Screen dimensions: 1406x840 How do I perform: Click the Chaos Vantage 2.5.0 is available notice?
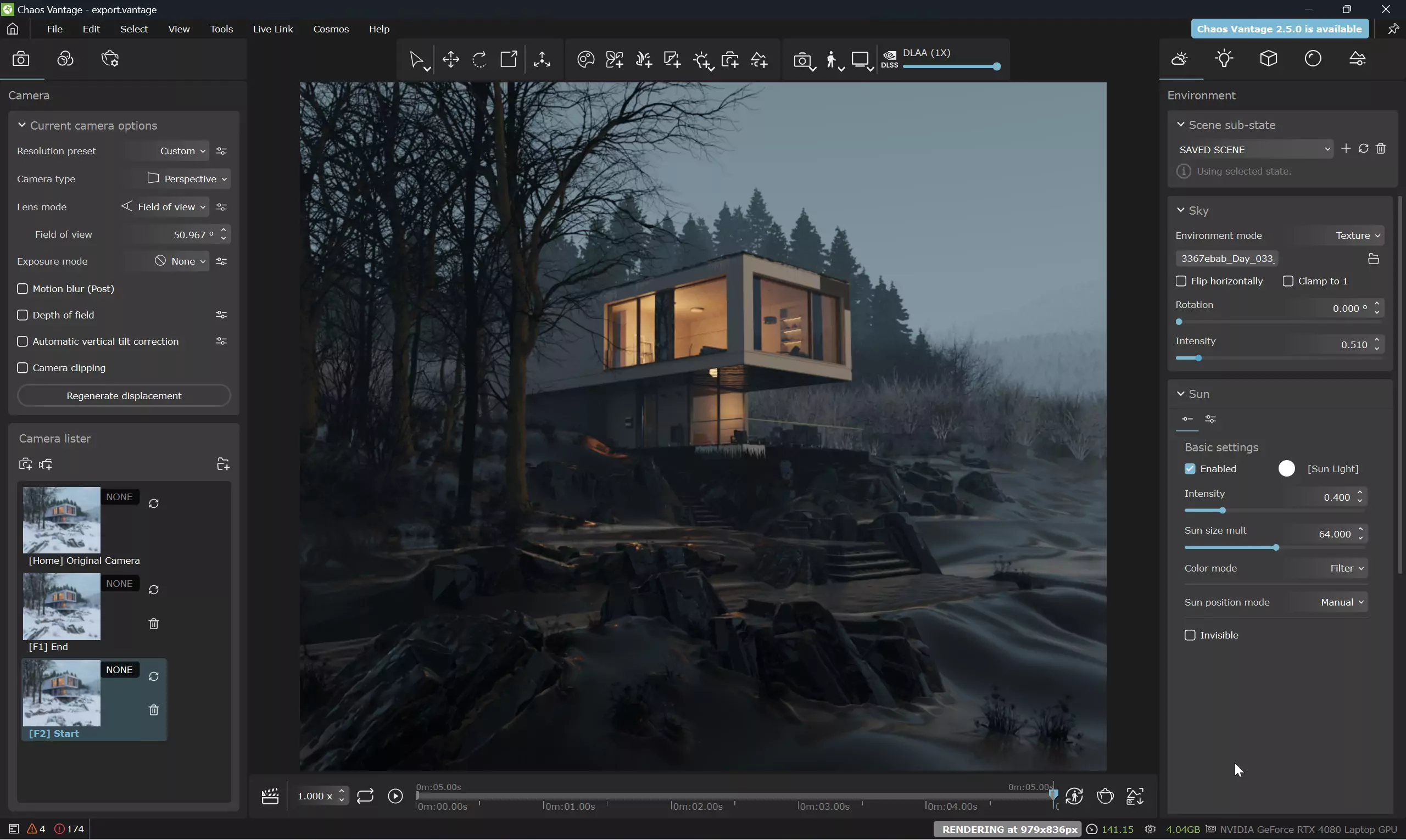click(x=1279, y=29)
